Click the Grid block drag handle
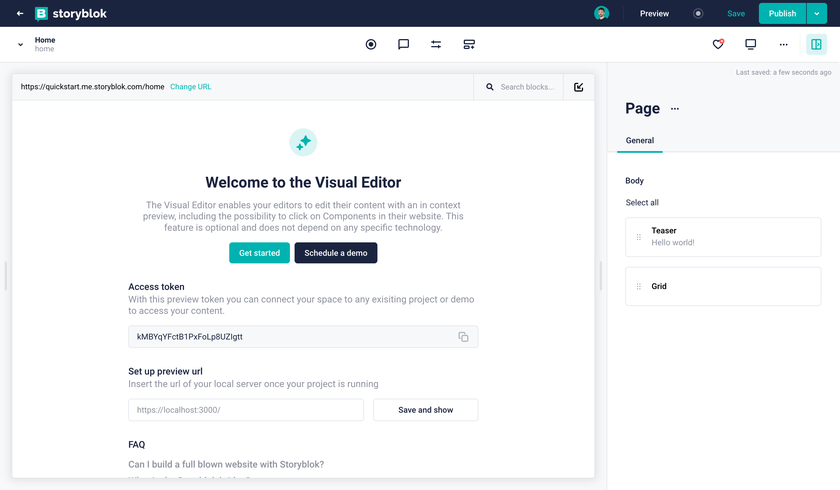 click(x=639, y=287)
